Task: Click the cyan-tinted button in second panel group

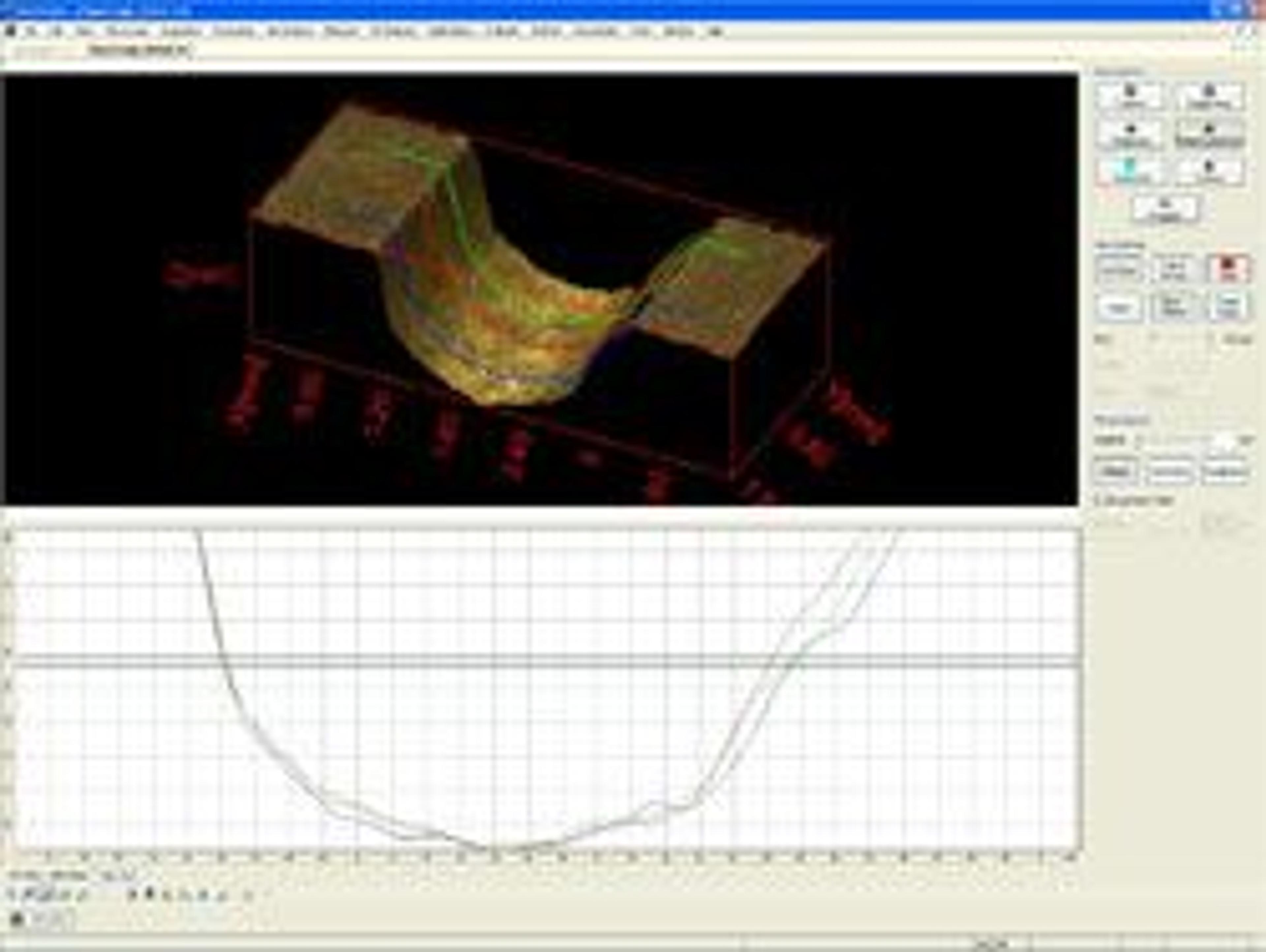Action: click(x=1228, y=307)
